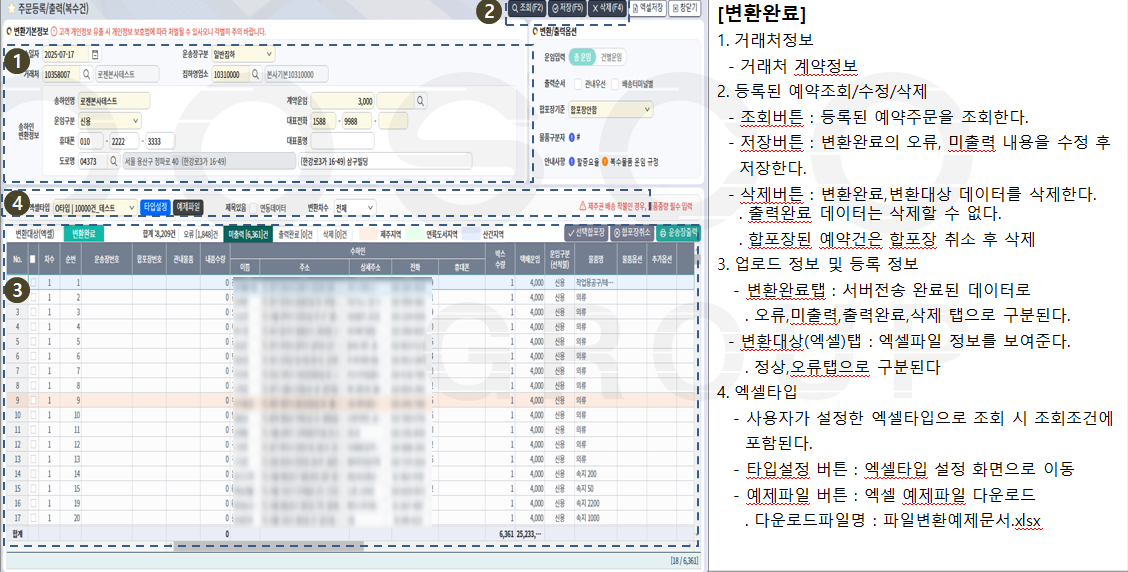Image resolution: width=1128 pixels, height=572 pixels.
Task: Click the 삭제(F4) delete button
Action: tap(607, 8)
